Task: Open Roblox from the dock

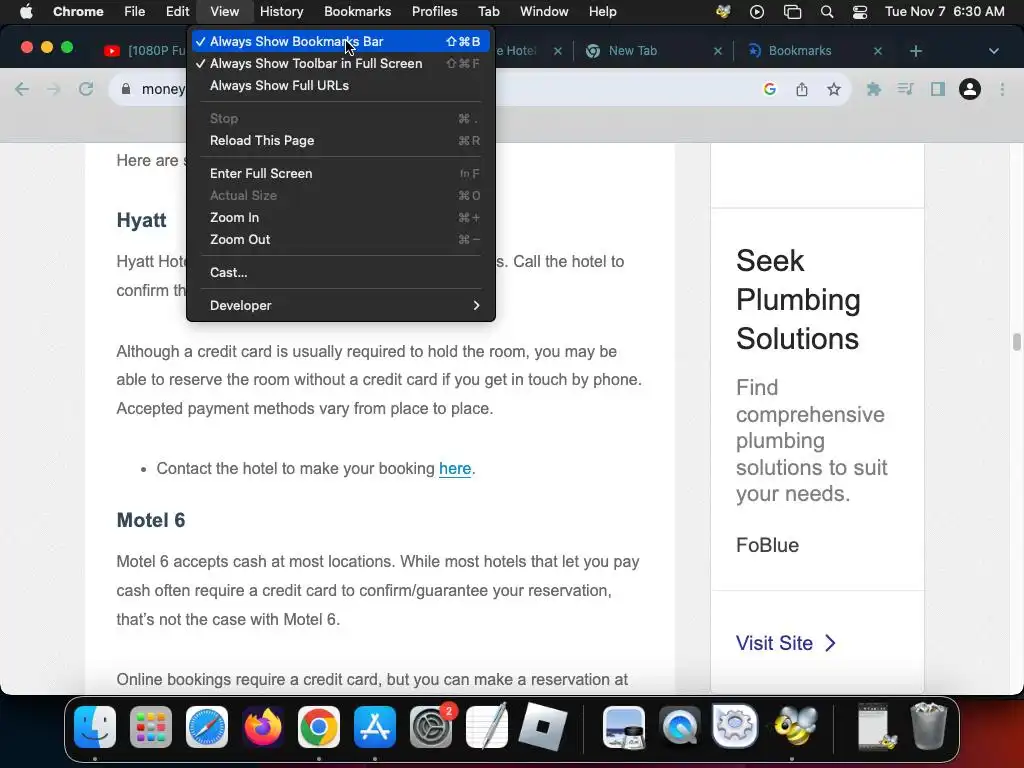Action: pos(543,726)
